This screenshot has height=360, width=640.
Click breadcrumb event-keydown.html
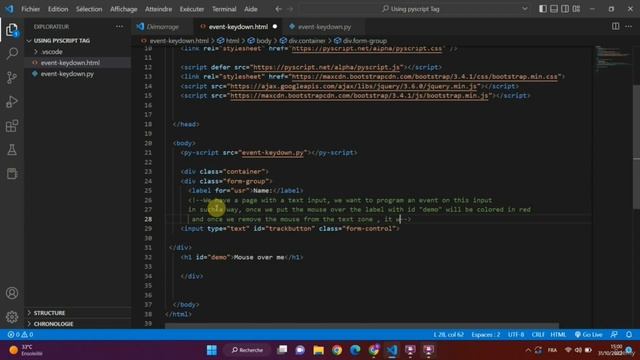coord(179,41)
